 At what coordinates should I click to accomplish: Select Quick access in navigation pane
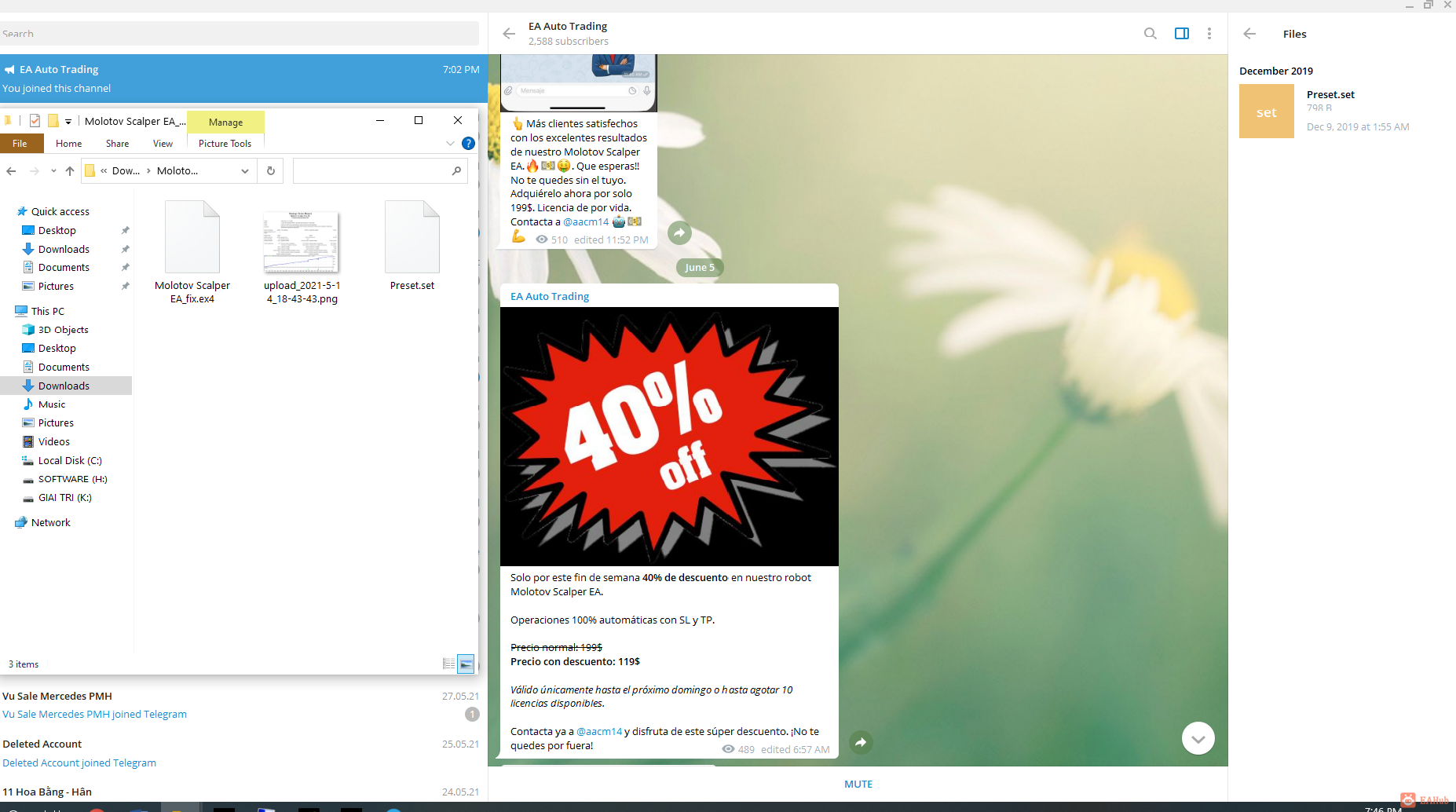60,211
